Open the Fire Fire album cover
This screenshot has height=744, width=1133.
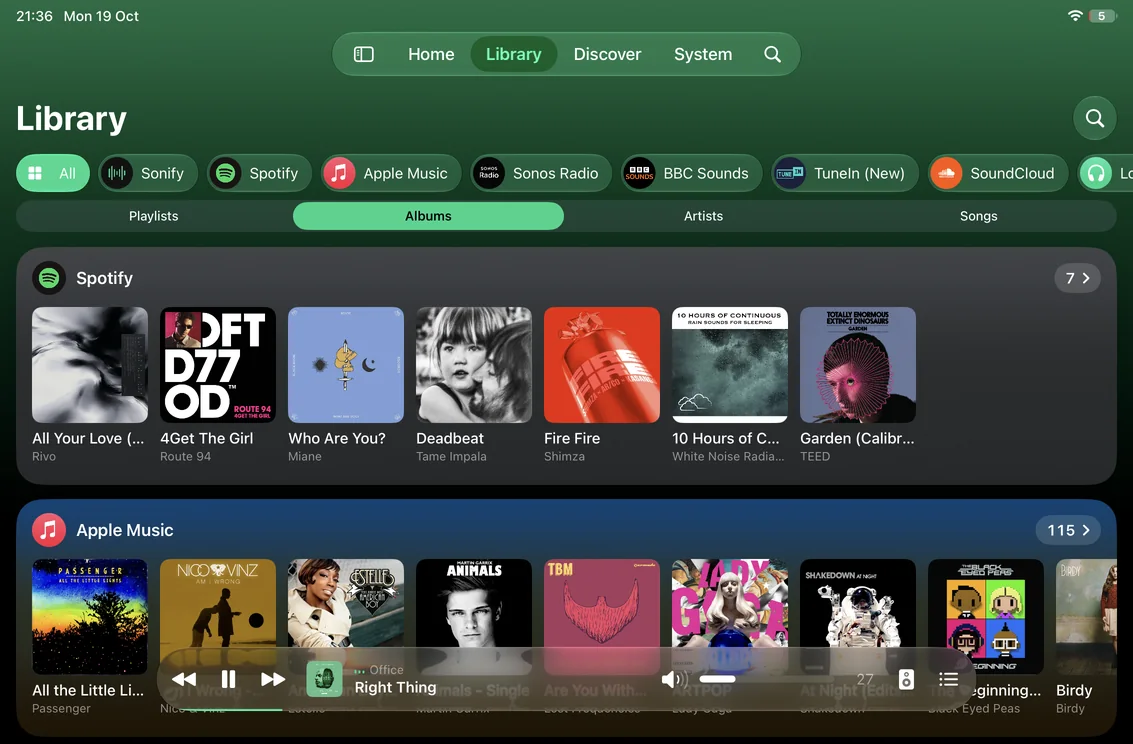[601, 365]
